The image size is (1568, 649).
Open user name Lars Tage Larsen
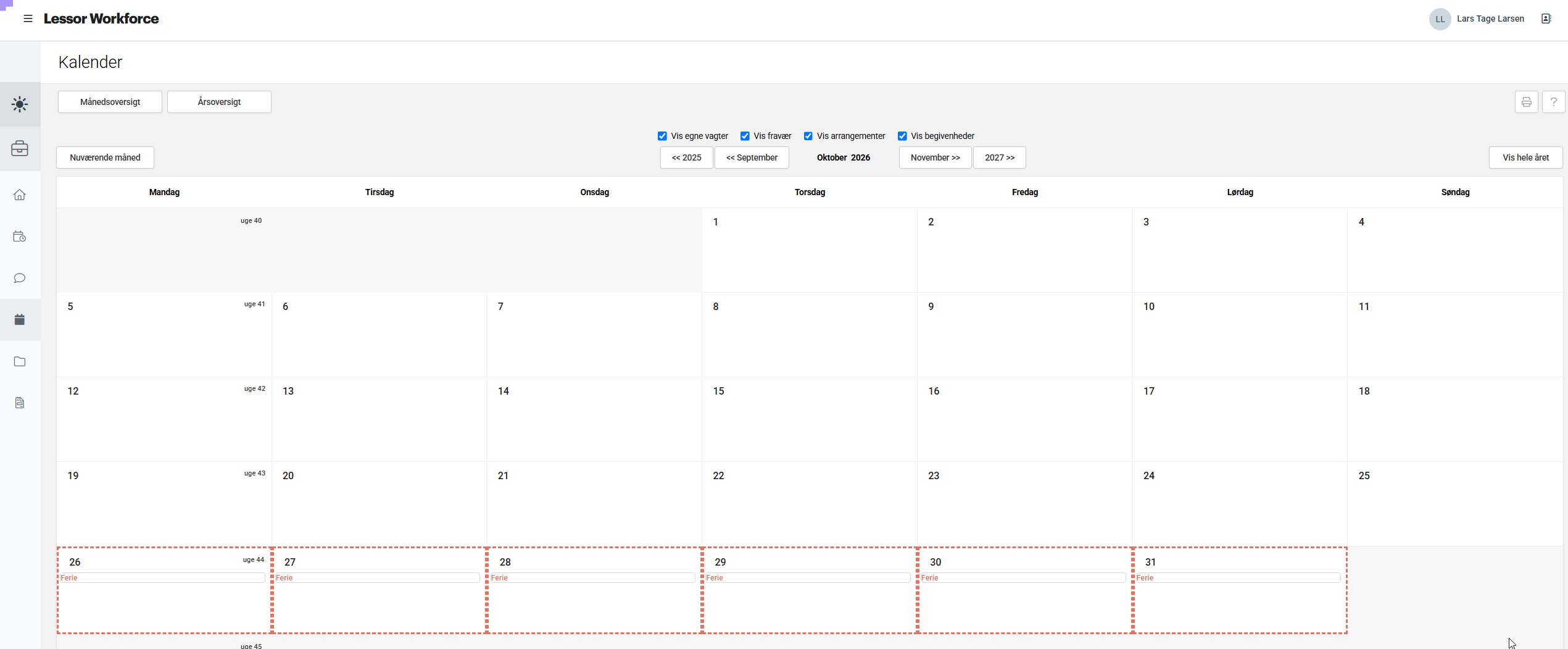point(1490,19)
